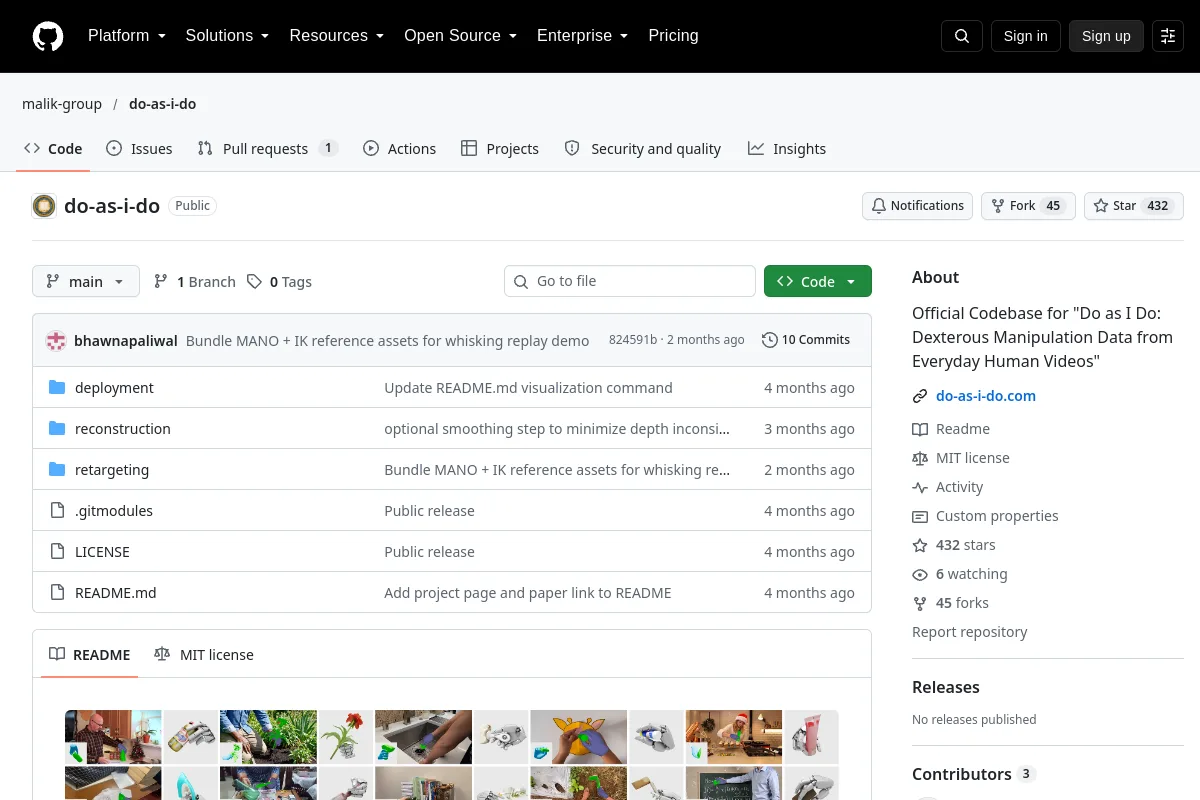This screenshot has height=800, width=1200.
Task: Click the star icon beside 432 stars
Action: point(920,545)
